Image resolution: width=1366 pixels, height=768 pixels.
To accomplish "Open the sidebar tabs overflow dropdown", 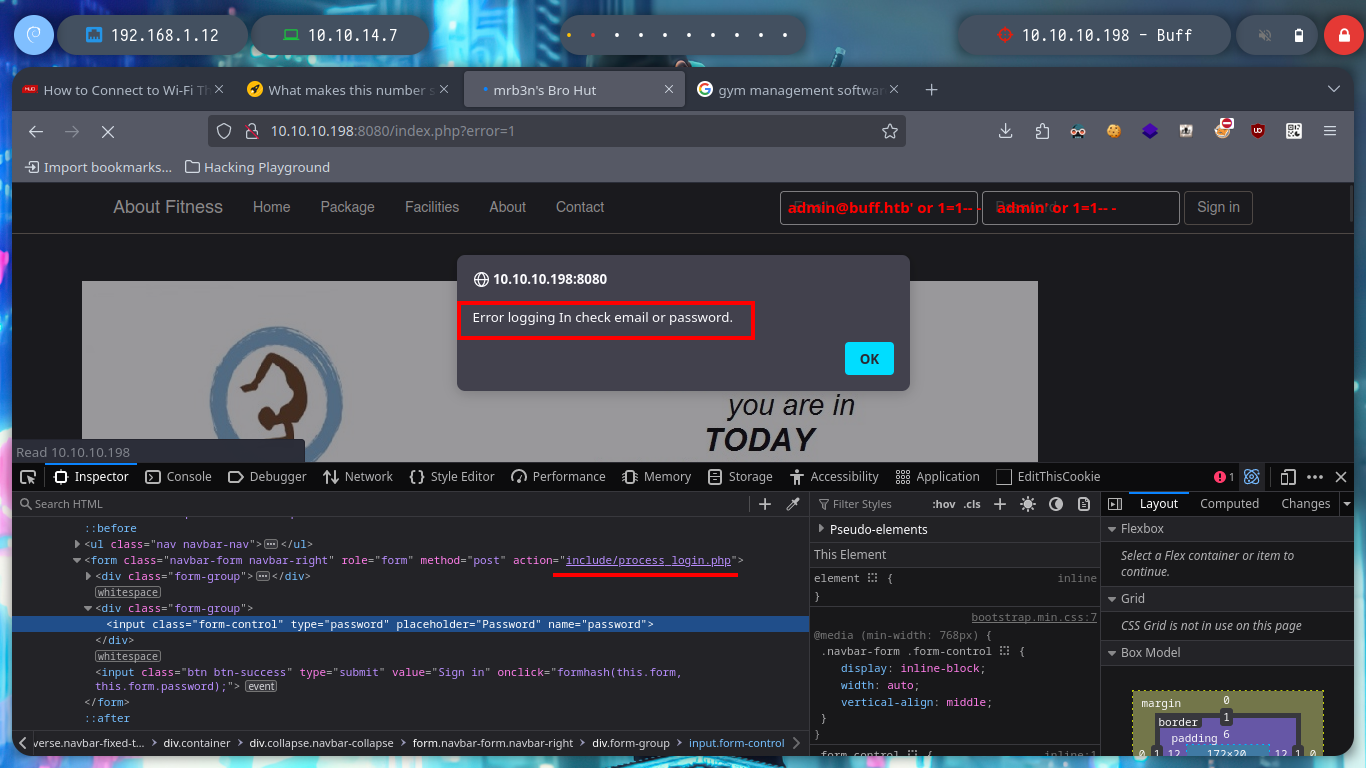I will [1346, 504].
